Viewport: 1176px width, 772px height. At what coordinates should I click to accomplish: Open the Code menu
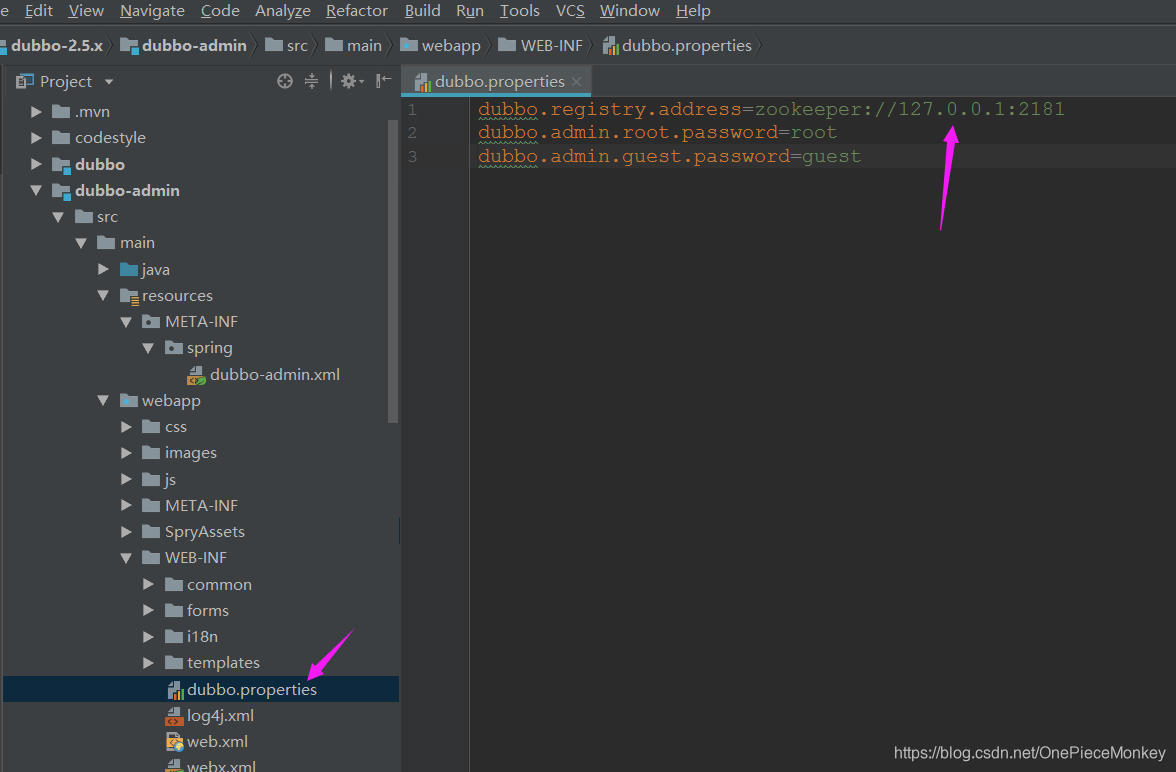220,11
